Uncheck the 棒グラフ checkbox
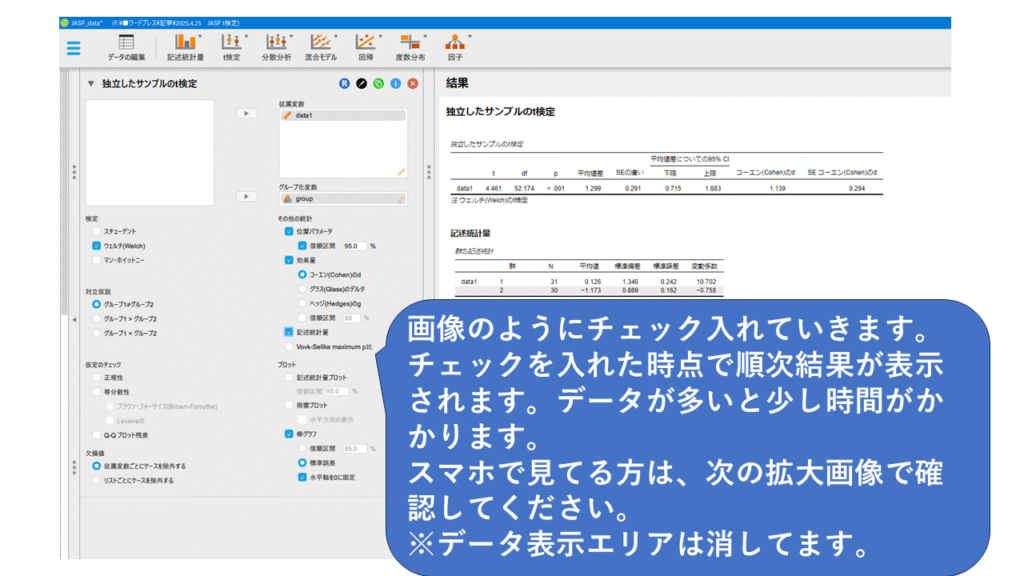This screenshot has height=576, width=1024. pos(289,434)
